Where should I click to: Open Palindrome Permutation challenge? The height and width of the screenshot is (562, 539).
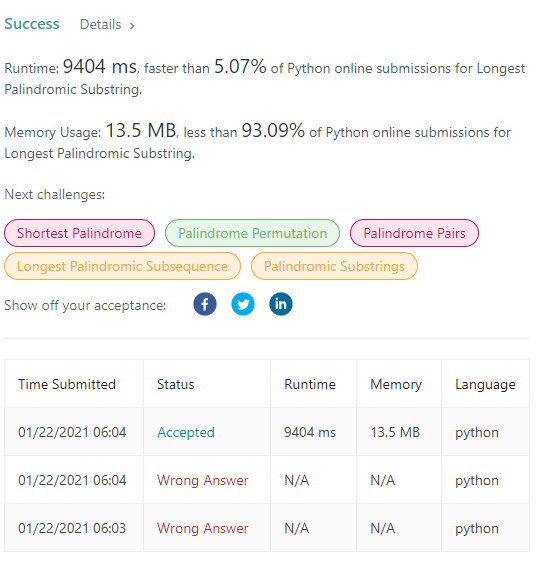[252, 233]
